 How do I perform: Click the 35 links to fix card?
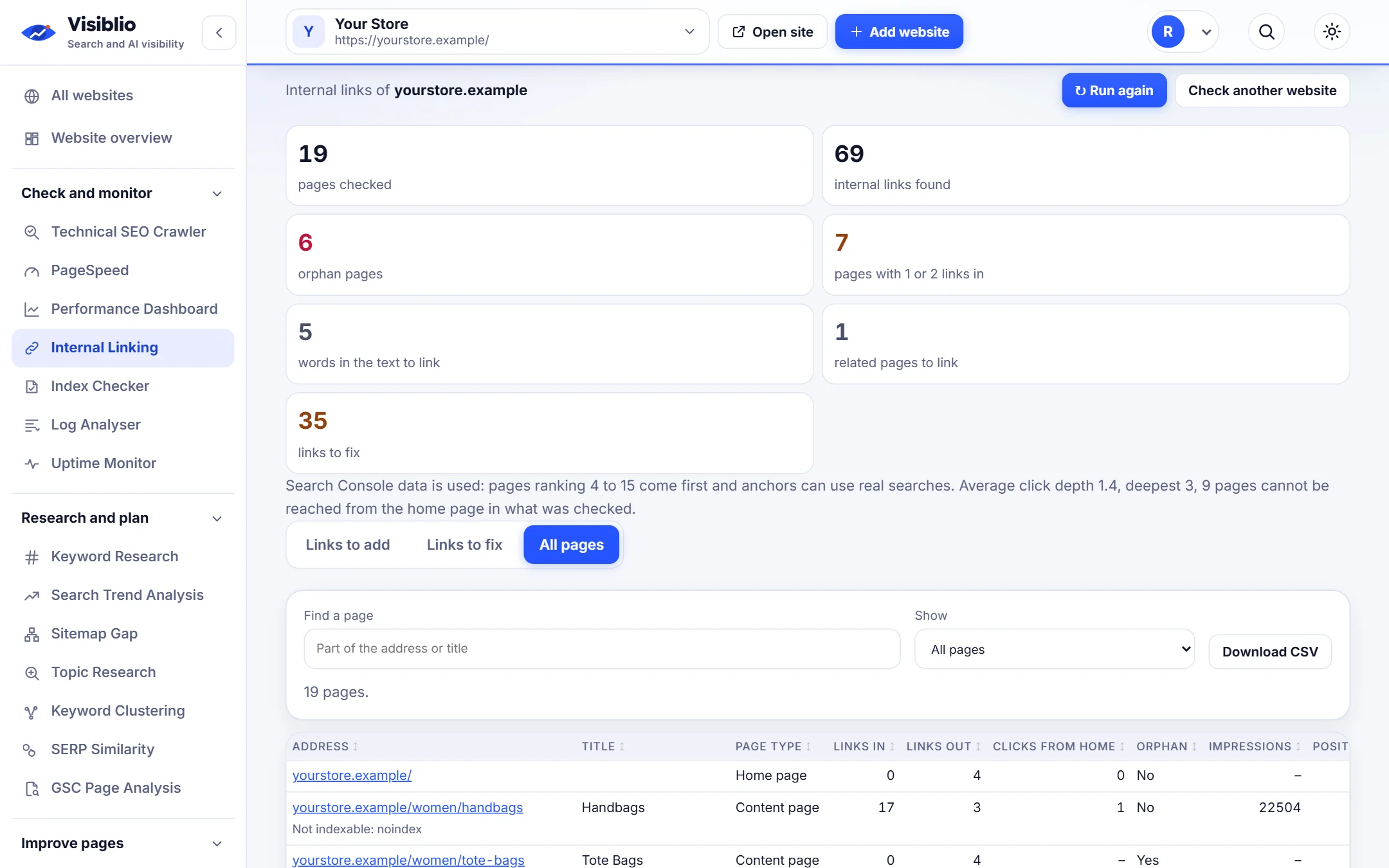click(550, 434)
